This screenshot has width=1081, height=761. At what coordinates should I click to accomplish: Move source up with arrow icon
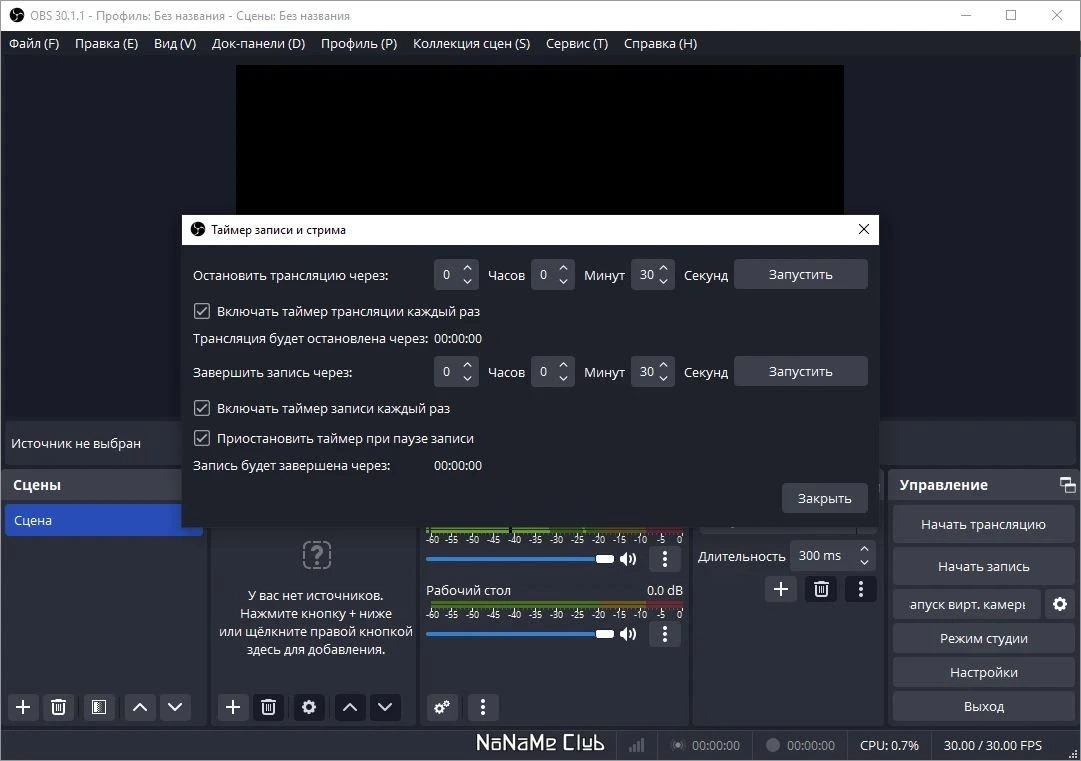[350, 707]
